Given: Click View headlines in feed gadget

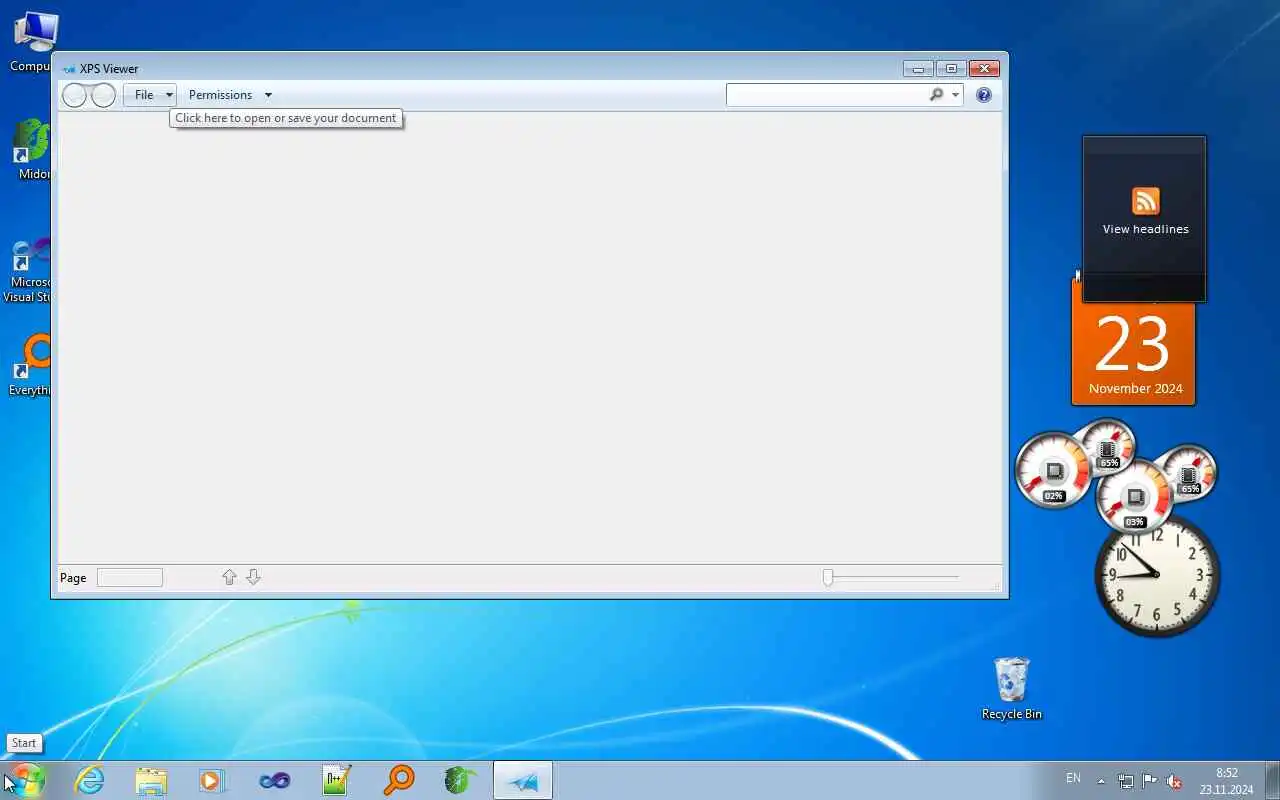Looking at the screenshot, I should 1146,229.
